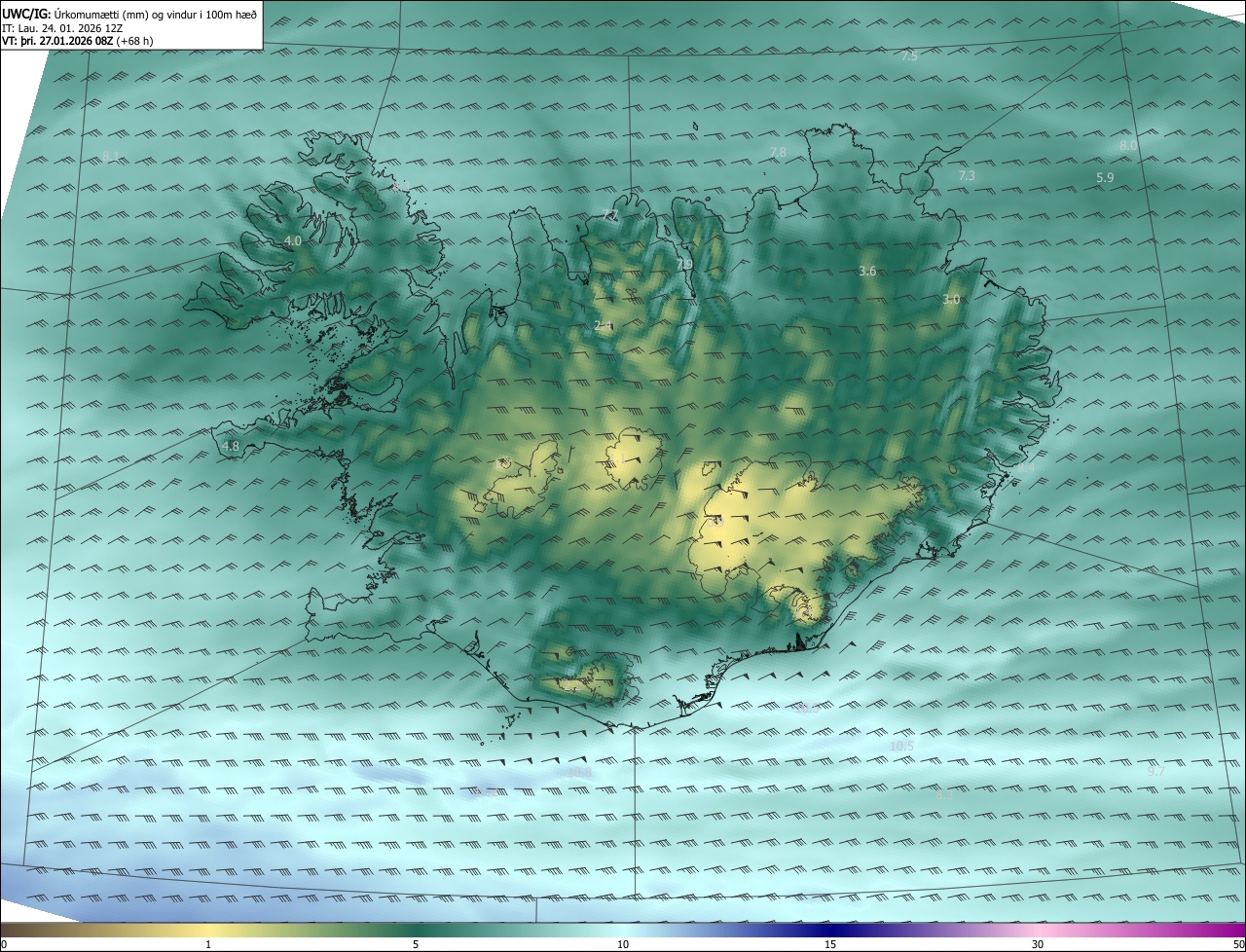Click the "9.7" value label on map
The image size is (1246, 952).
pos(1156,770)
